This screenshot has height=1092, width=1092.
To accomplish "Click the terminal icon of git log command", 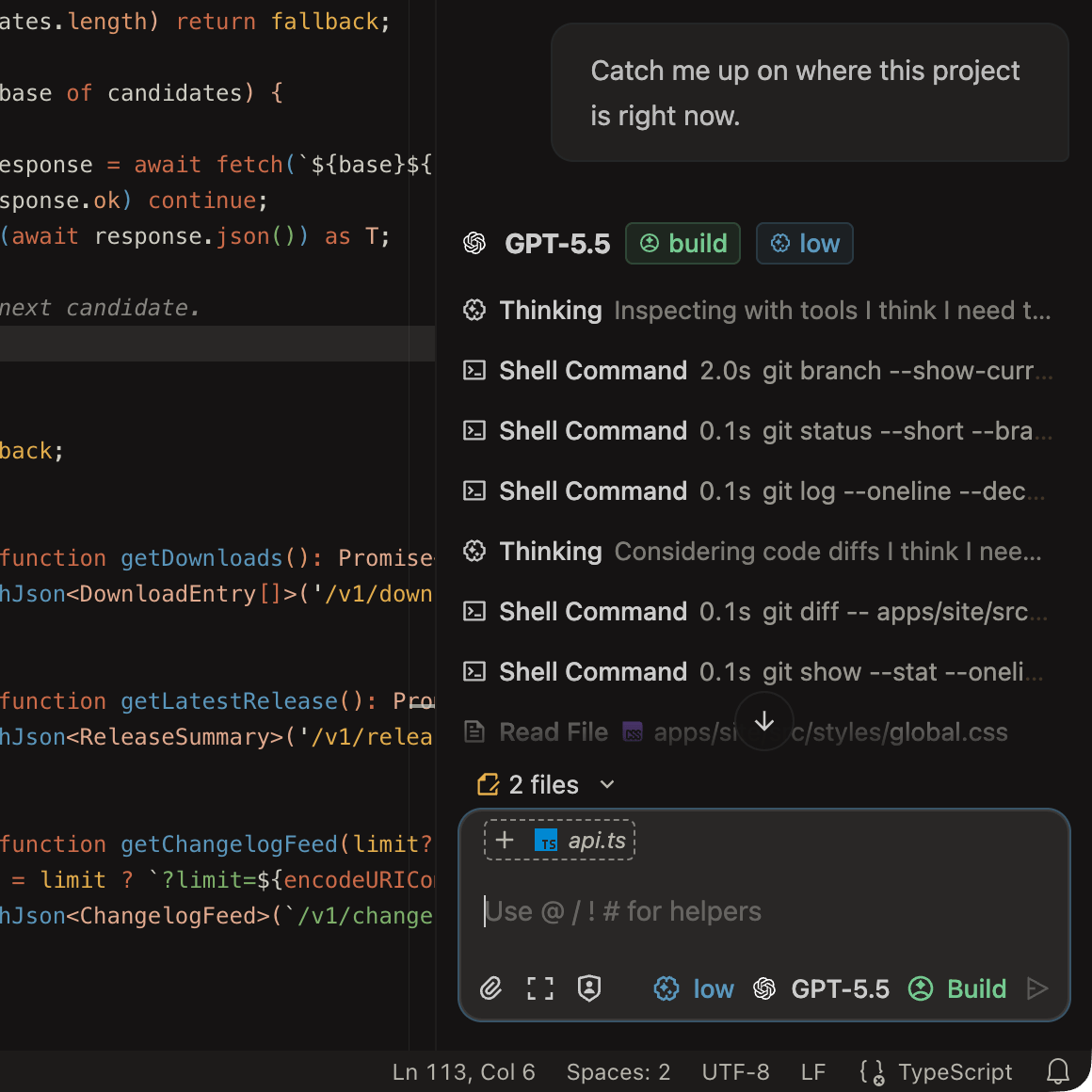I will coord(474,491).
